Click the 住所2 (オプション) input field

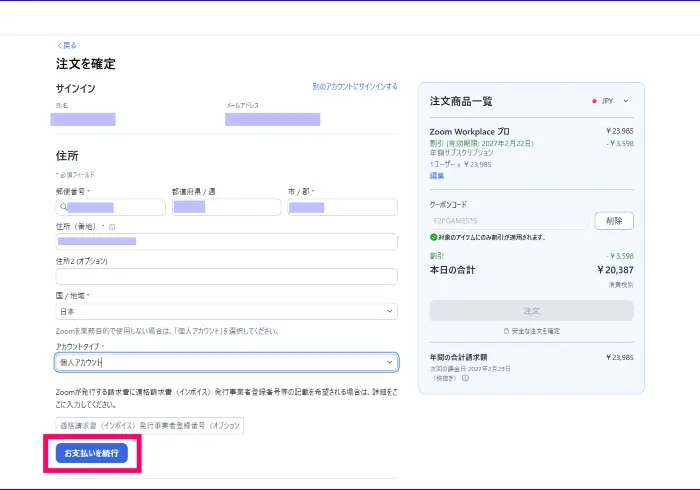coord(226,276)
